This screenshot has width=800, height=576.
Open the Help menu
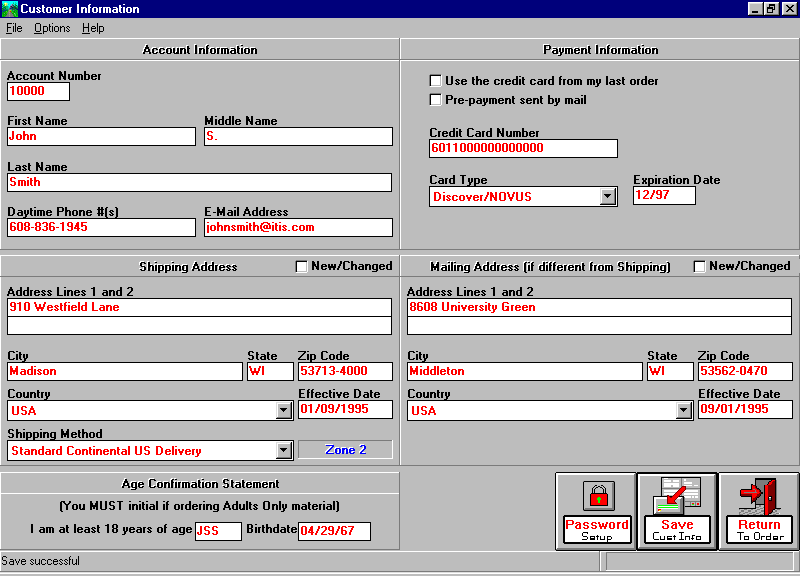tap(93, 28)
